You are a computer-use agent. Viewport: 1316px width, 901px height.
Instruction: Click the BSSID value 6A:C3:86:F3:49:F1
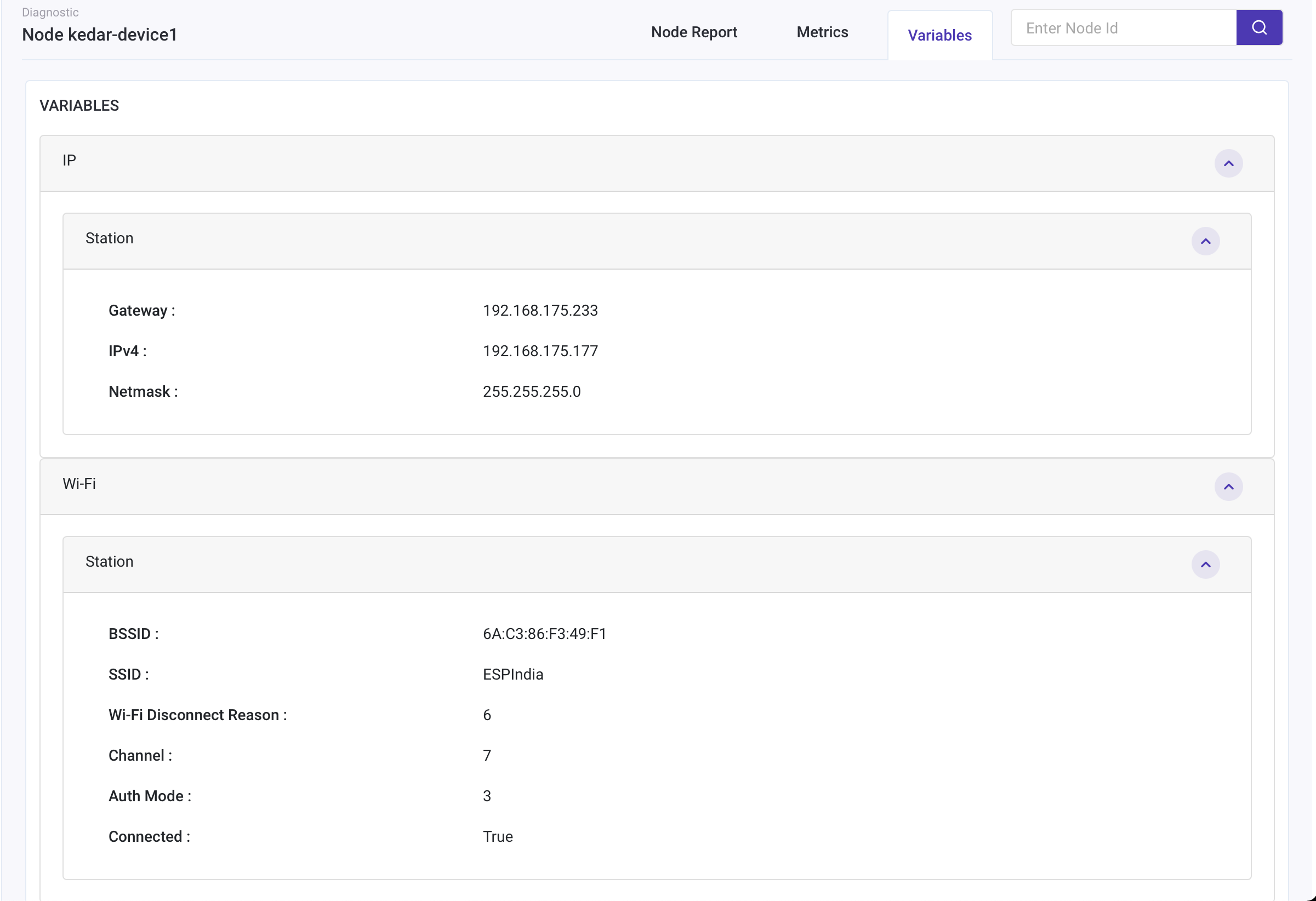pyautogui.click(x=544, y=634)
